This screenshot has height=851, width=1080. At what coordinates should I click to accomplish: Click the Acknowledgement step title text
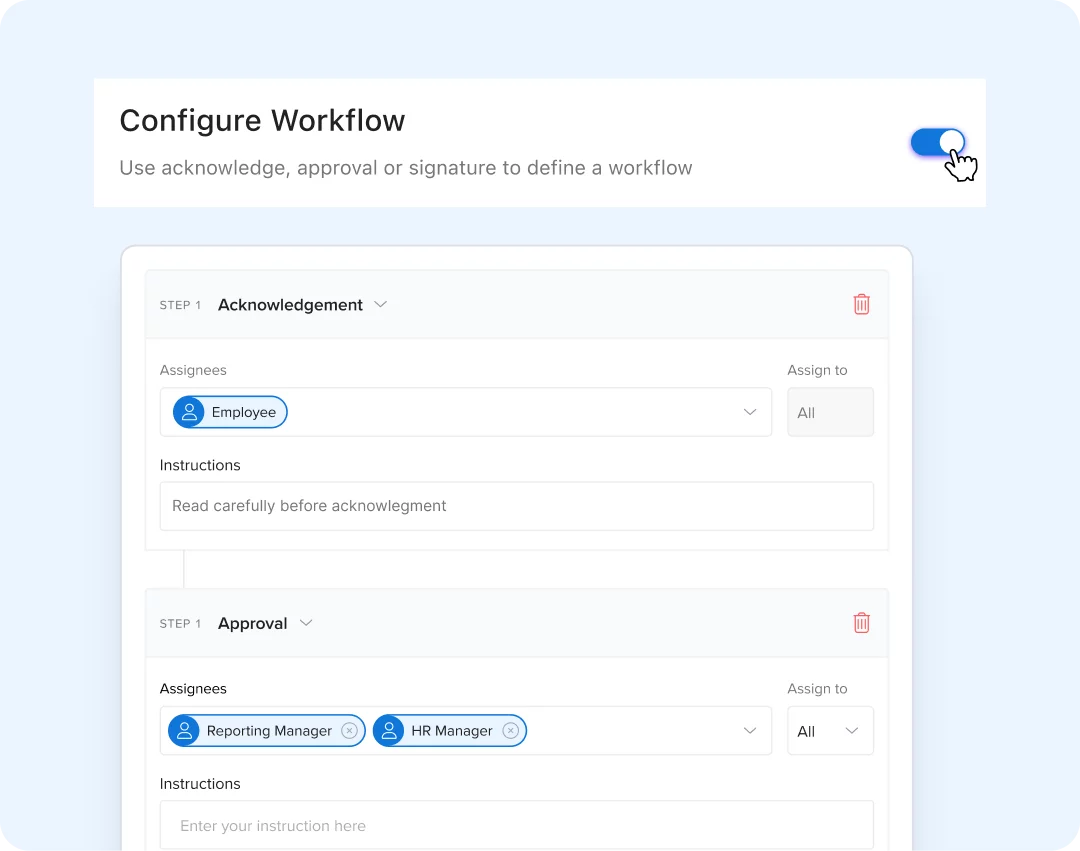pos(290,305)
